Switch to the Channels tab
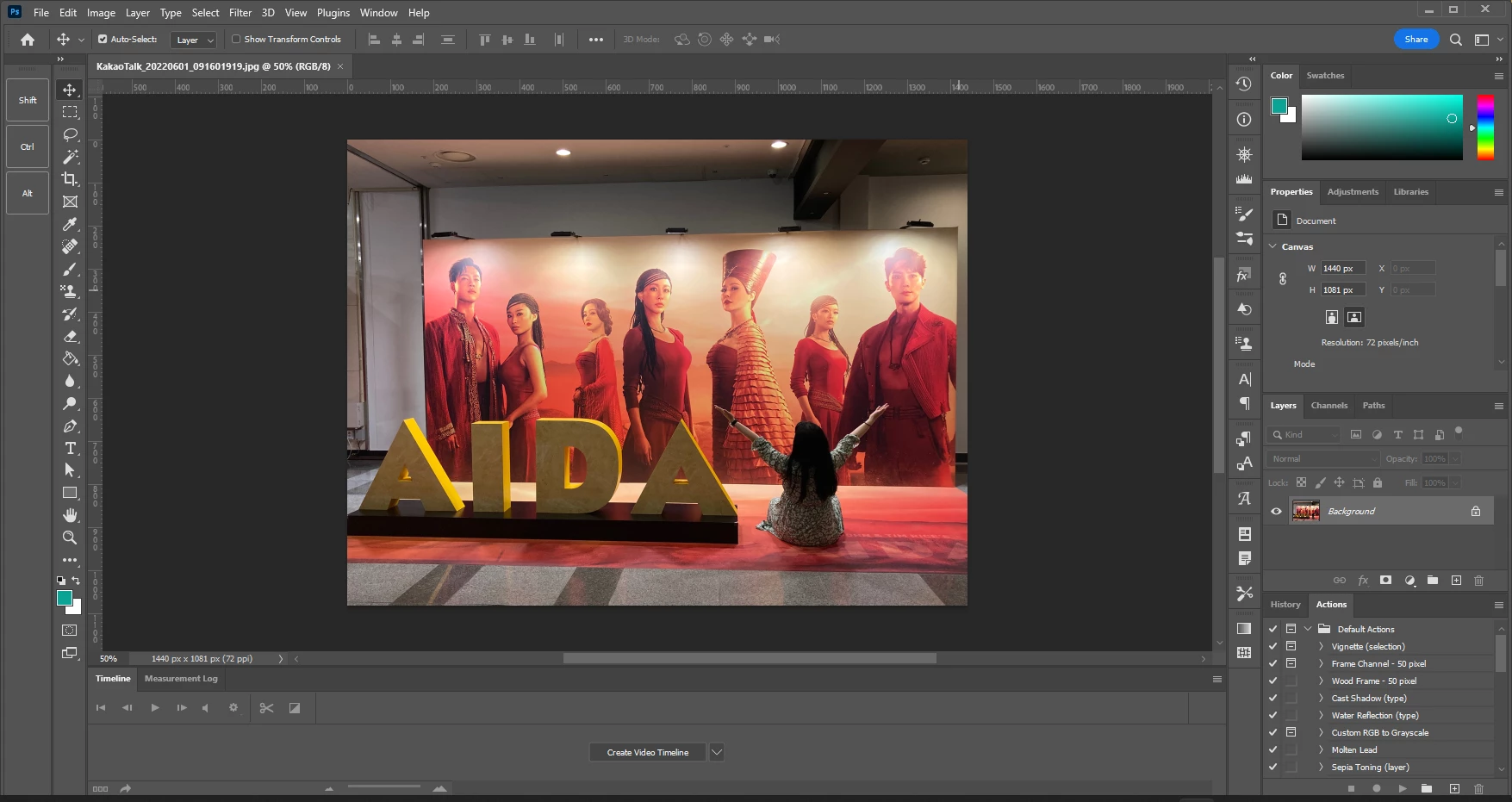Screen dimensions: 1512x802 click(x=1328, y=406)
